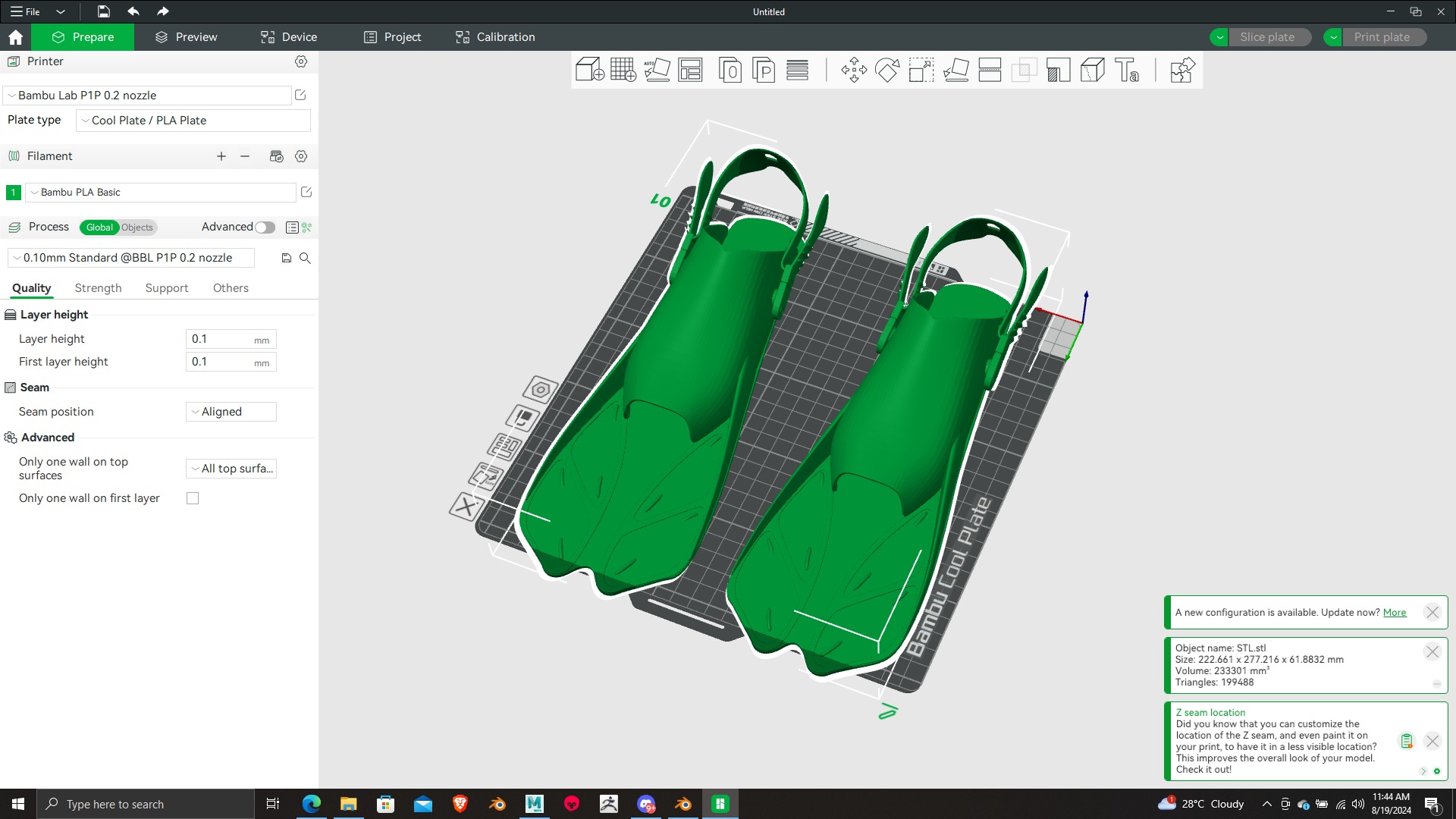
Task: Open the Support painting tool
Action: coord(1059,70)
